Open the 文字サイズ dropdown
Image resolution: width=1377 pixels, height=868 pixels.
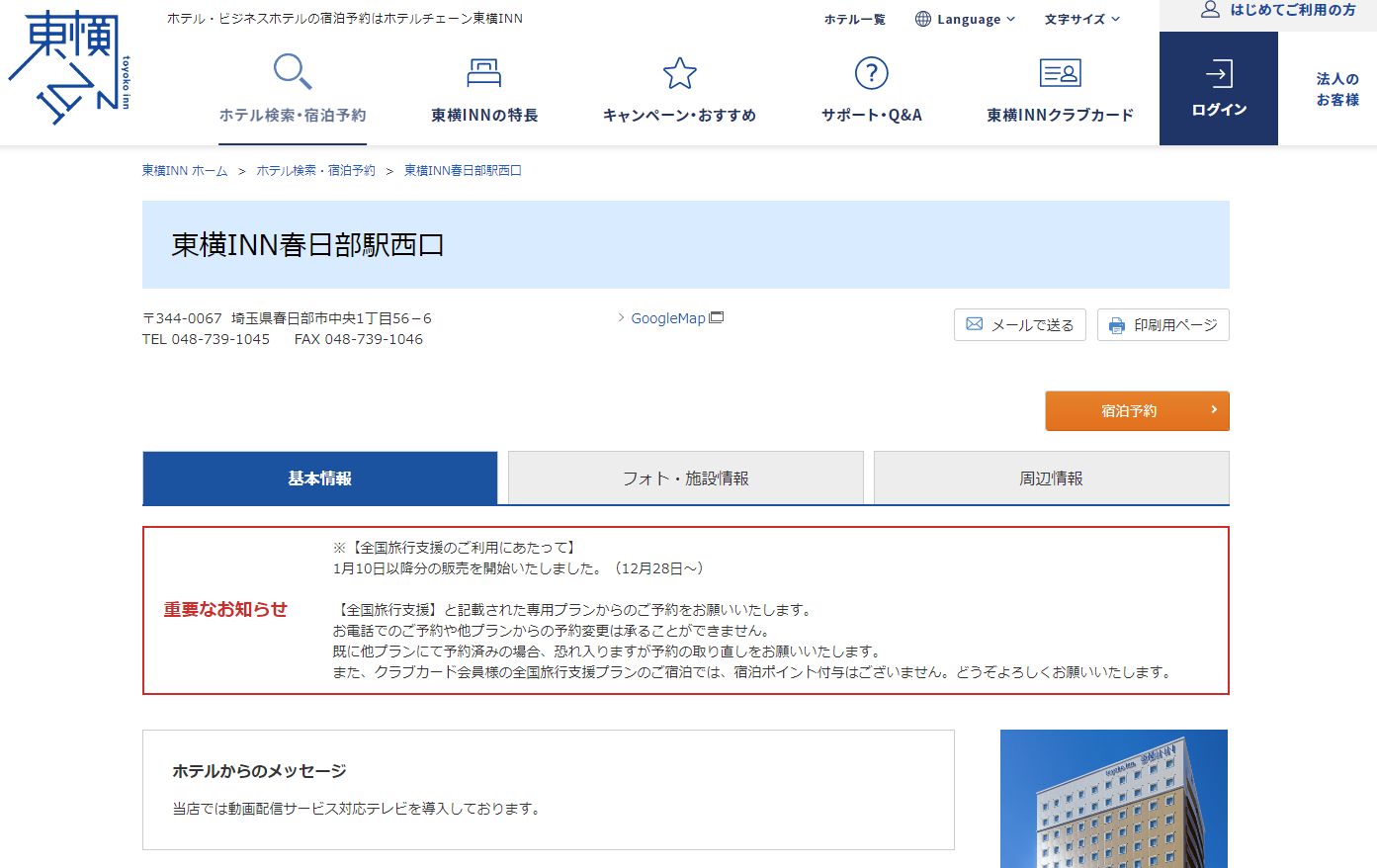(1082, 19)
